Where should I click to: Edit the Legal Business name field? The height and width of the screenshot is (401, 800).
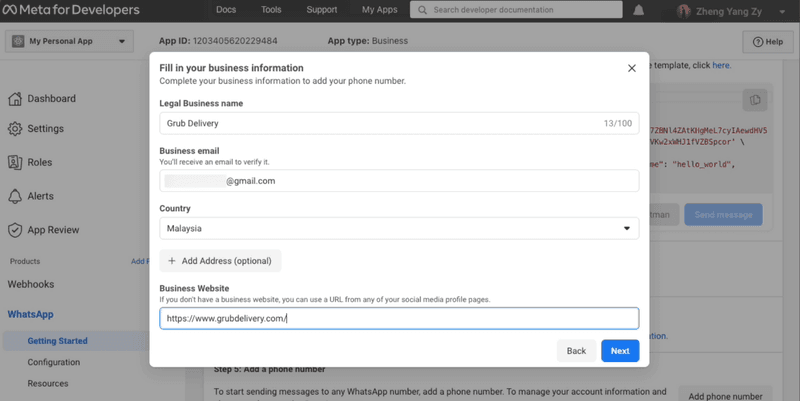click(x=399, y=123)
